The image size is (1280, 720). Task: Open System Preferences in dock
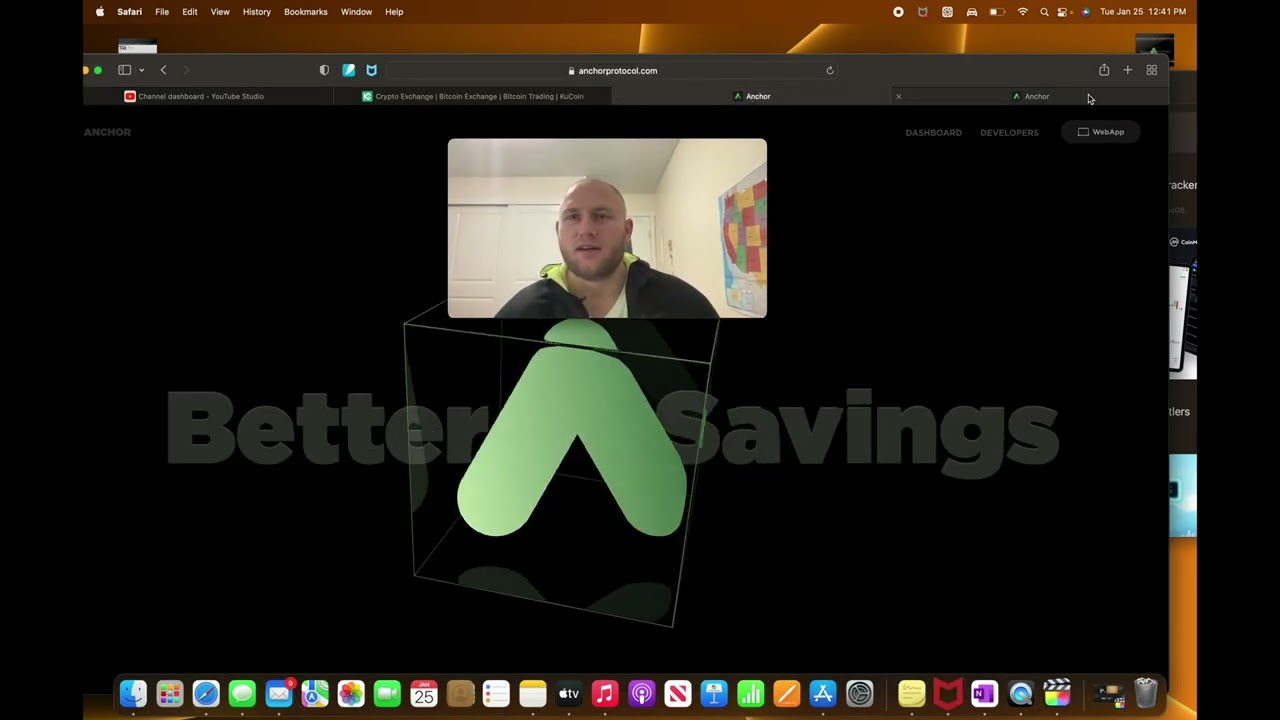click(x=860, y=694)
